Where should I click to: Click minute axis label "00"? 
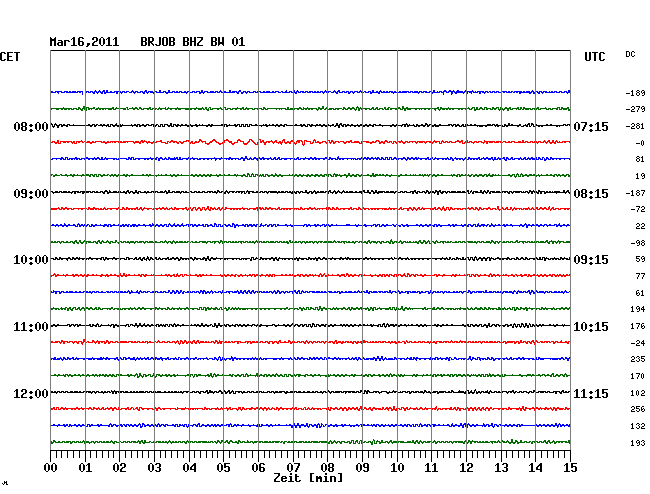click(51, 468)
